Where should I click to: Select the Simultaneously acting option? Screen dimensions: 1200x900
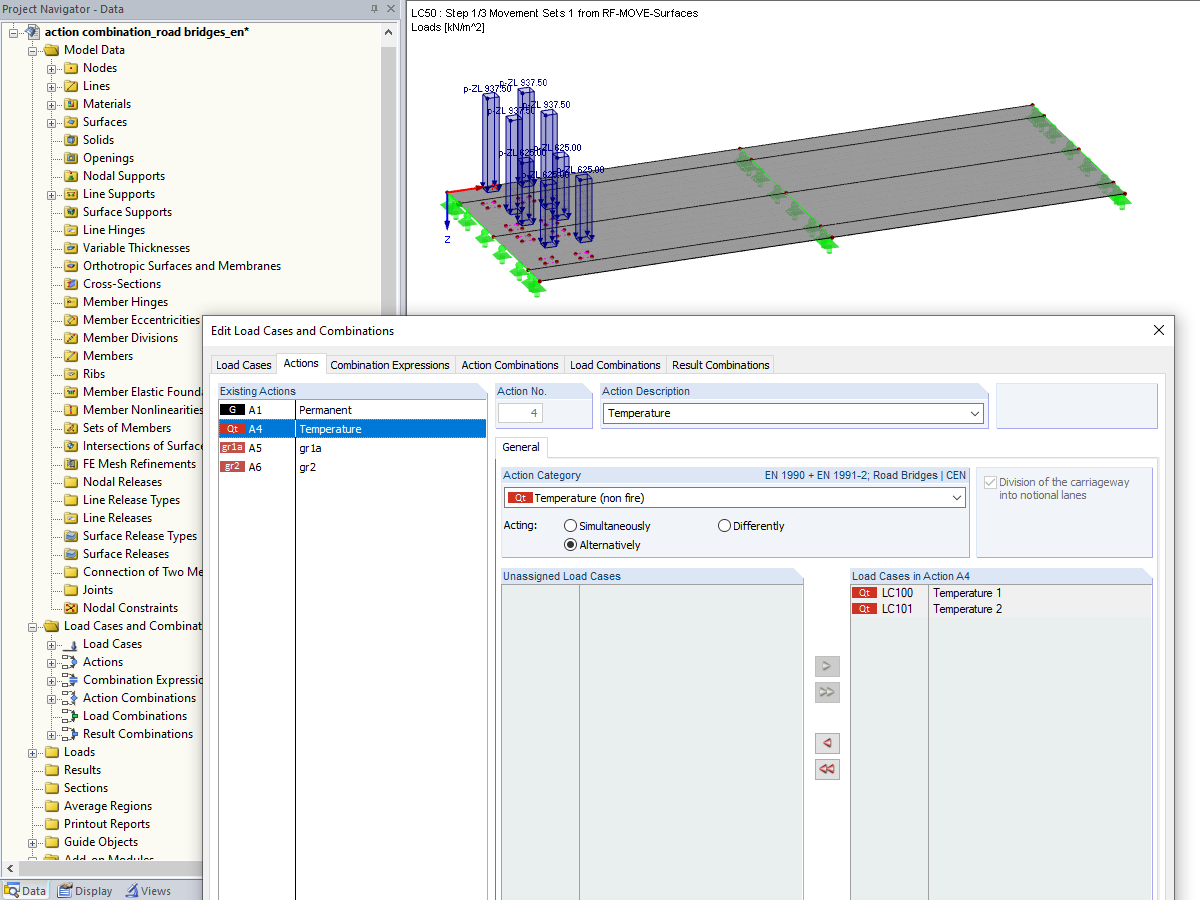[570, 526]
